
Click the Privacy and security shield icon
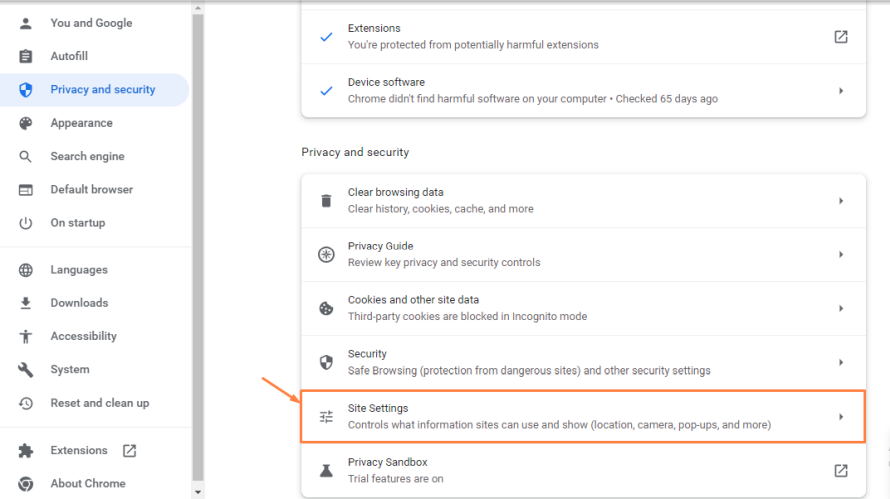[27, 90]
